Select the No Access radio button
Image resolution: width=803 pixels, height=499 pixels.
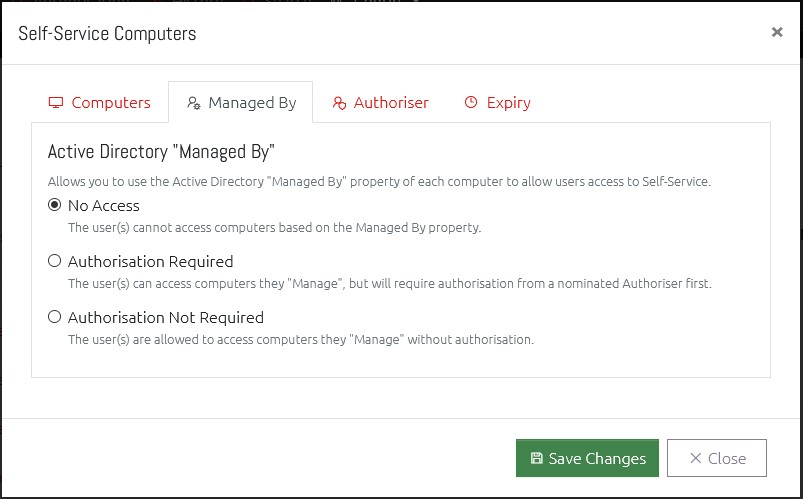[x=54, y=205]
